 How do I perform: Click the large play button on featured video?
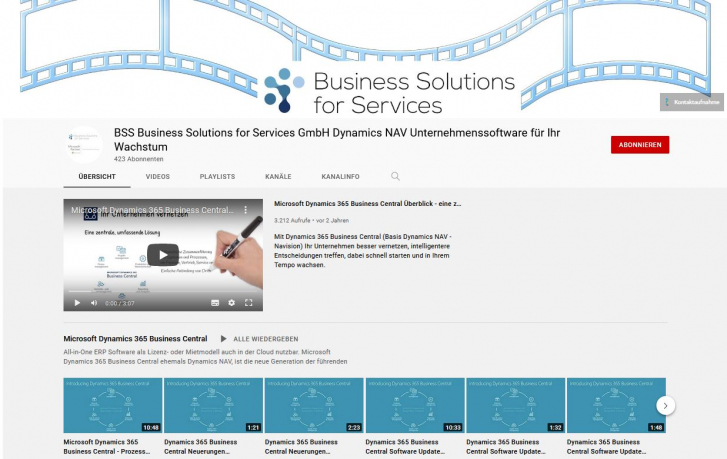[x=163, y=255]
